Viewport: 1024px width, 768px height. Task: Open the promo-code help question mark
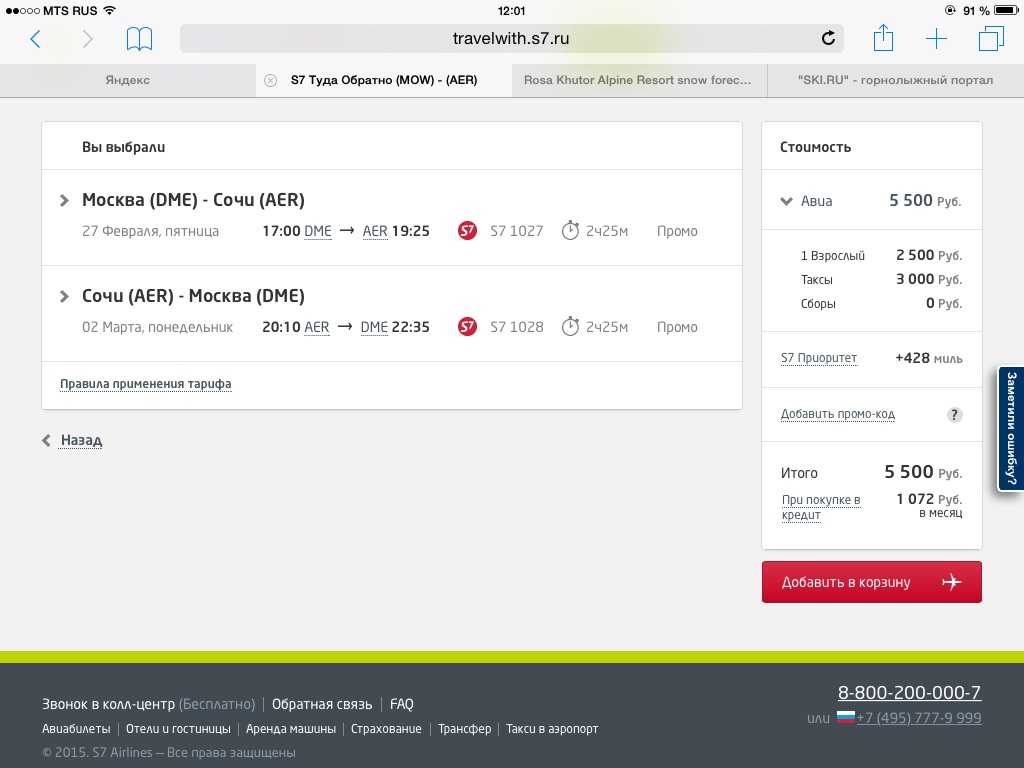pos(954,415)
